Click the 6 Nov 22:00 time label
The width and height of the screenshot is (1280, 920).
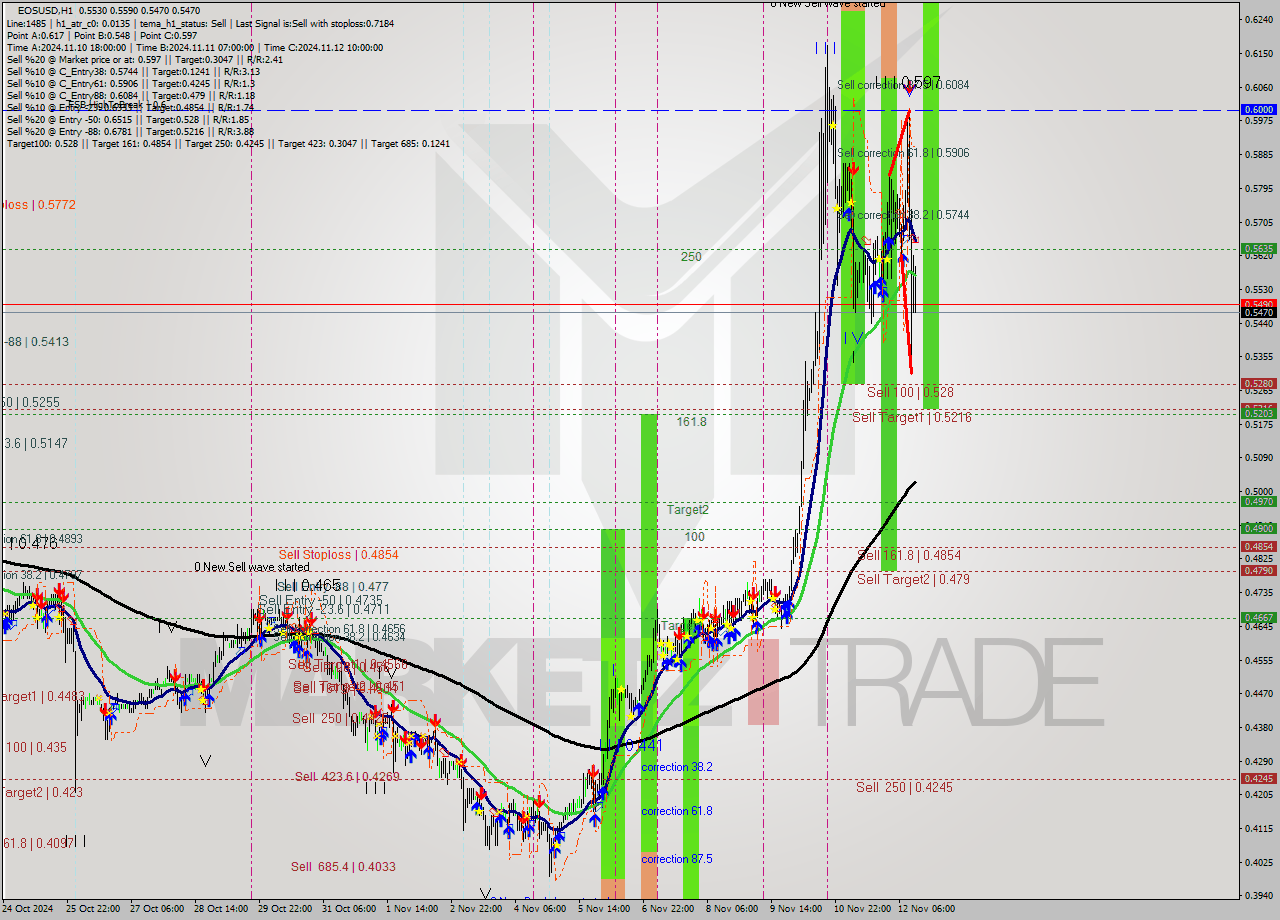[x=668, y=909]
